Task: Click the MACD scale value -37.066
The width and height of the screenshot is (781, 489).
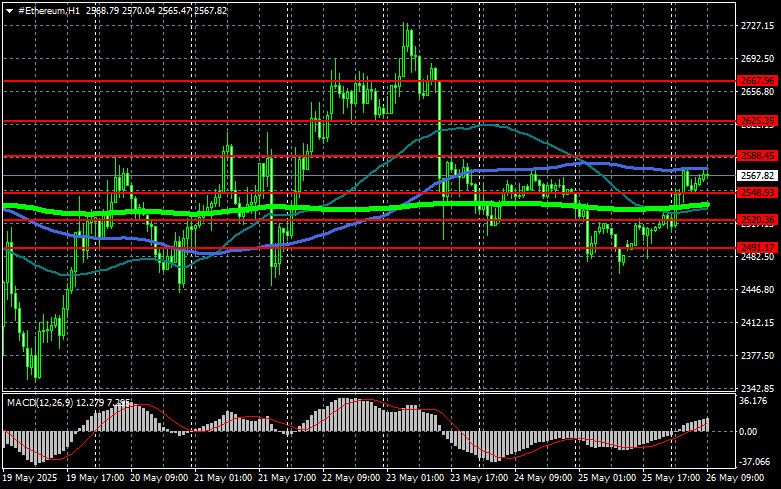Action: [755, 462]
